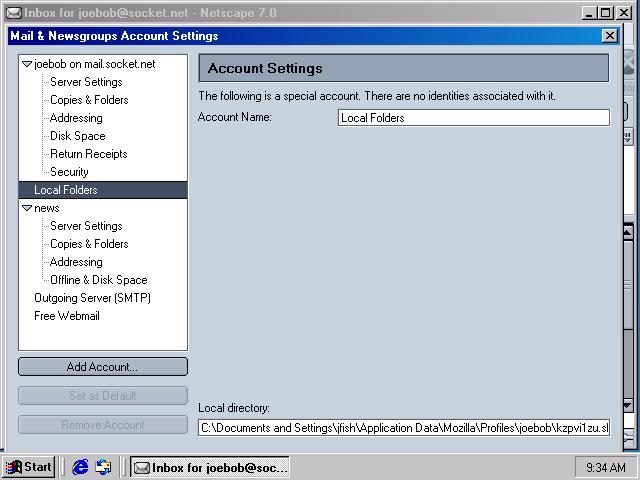
Task: Click the mail icon in Netscape title bar
Action: point(14,13)
